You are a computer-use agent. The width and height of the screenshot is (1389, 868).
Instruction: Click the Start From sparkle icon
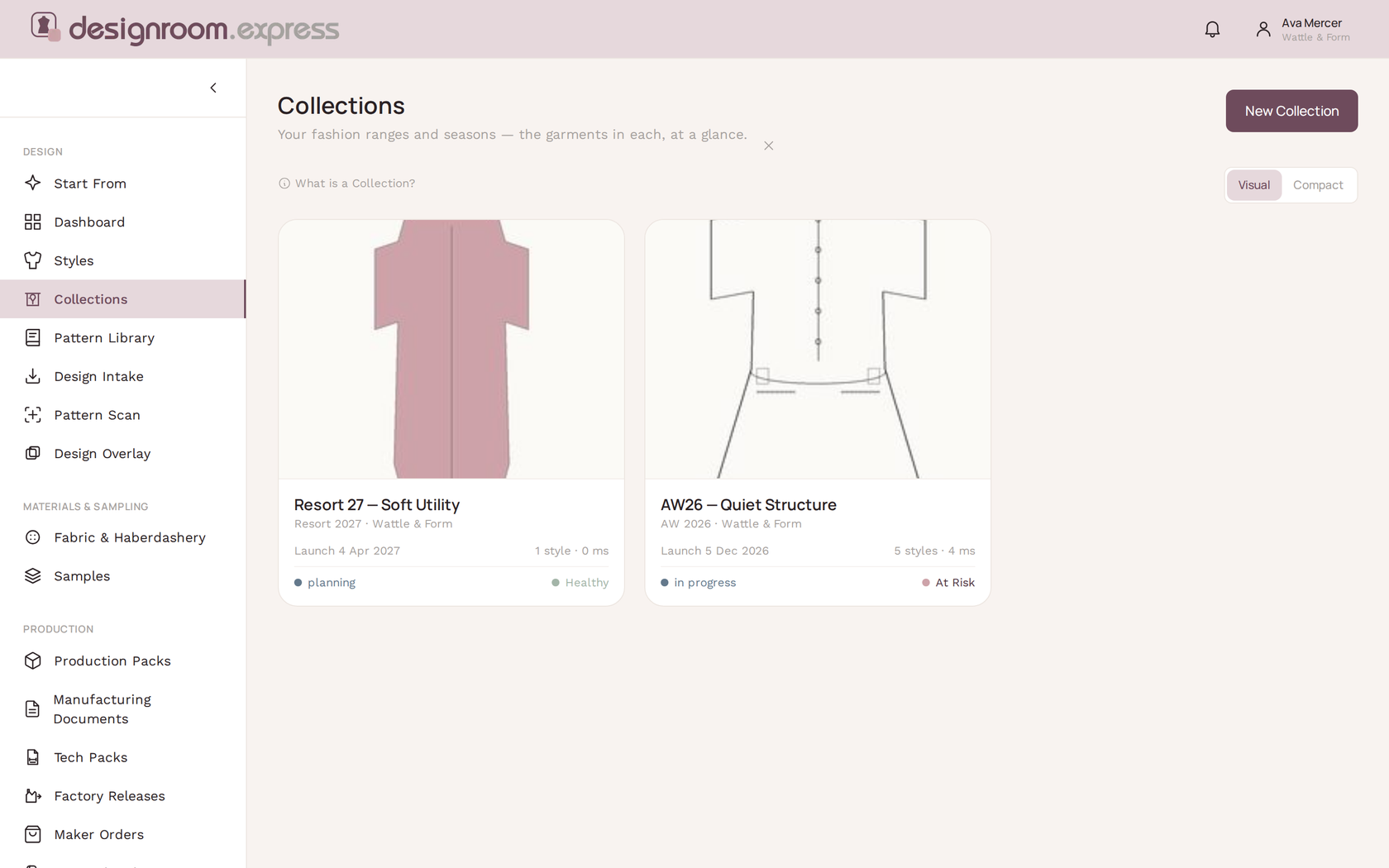pyautogui.click(x=33, y=183)
